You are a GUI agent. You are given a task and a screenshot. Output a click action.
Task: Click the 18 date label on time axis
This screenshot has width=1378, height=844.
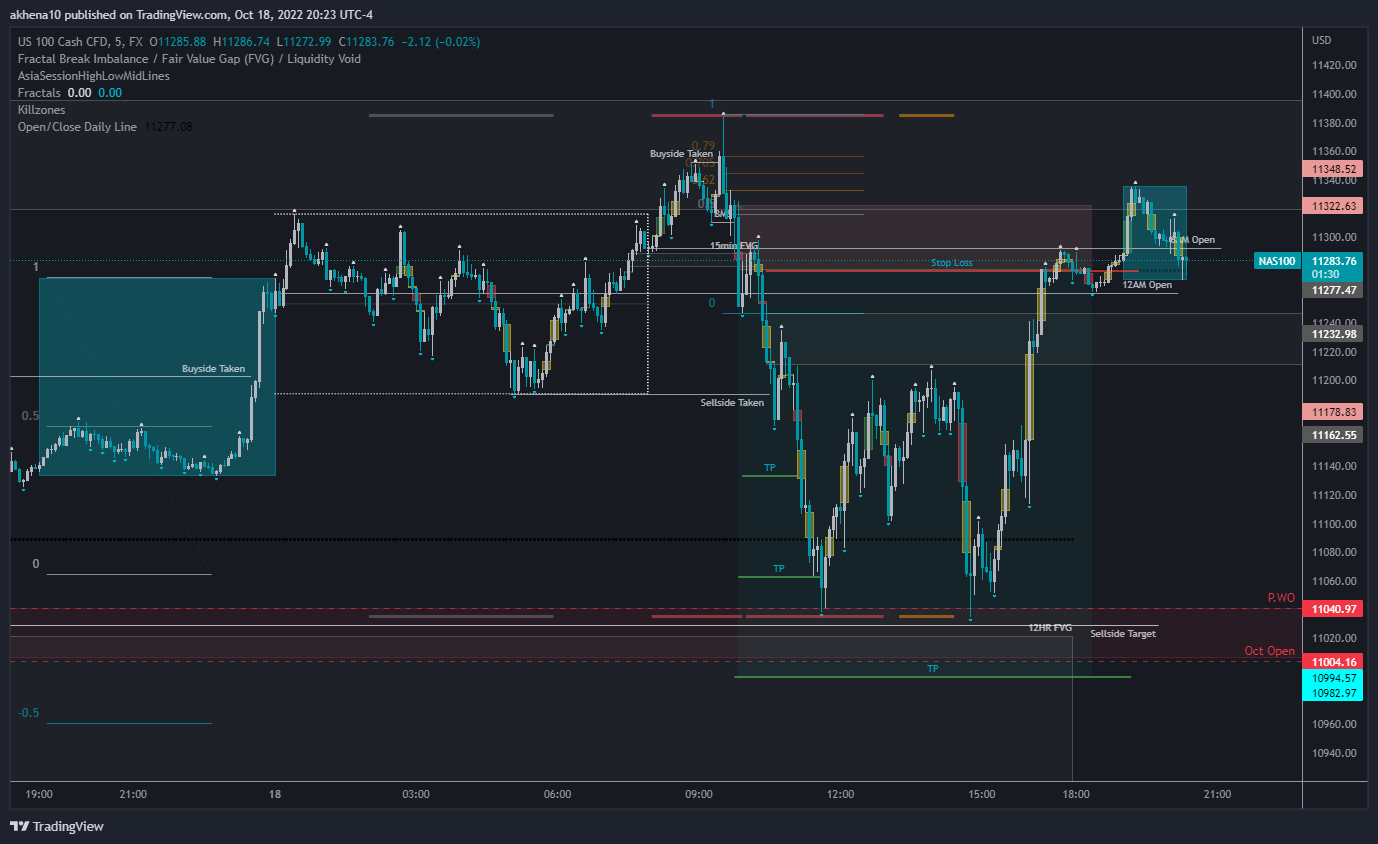pyautogui.click(x=274, y=794)
